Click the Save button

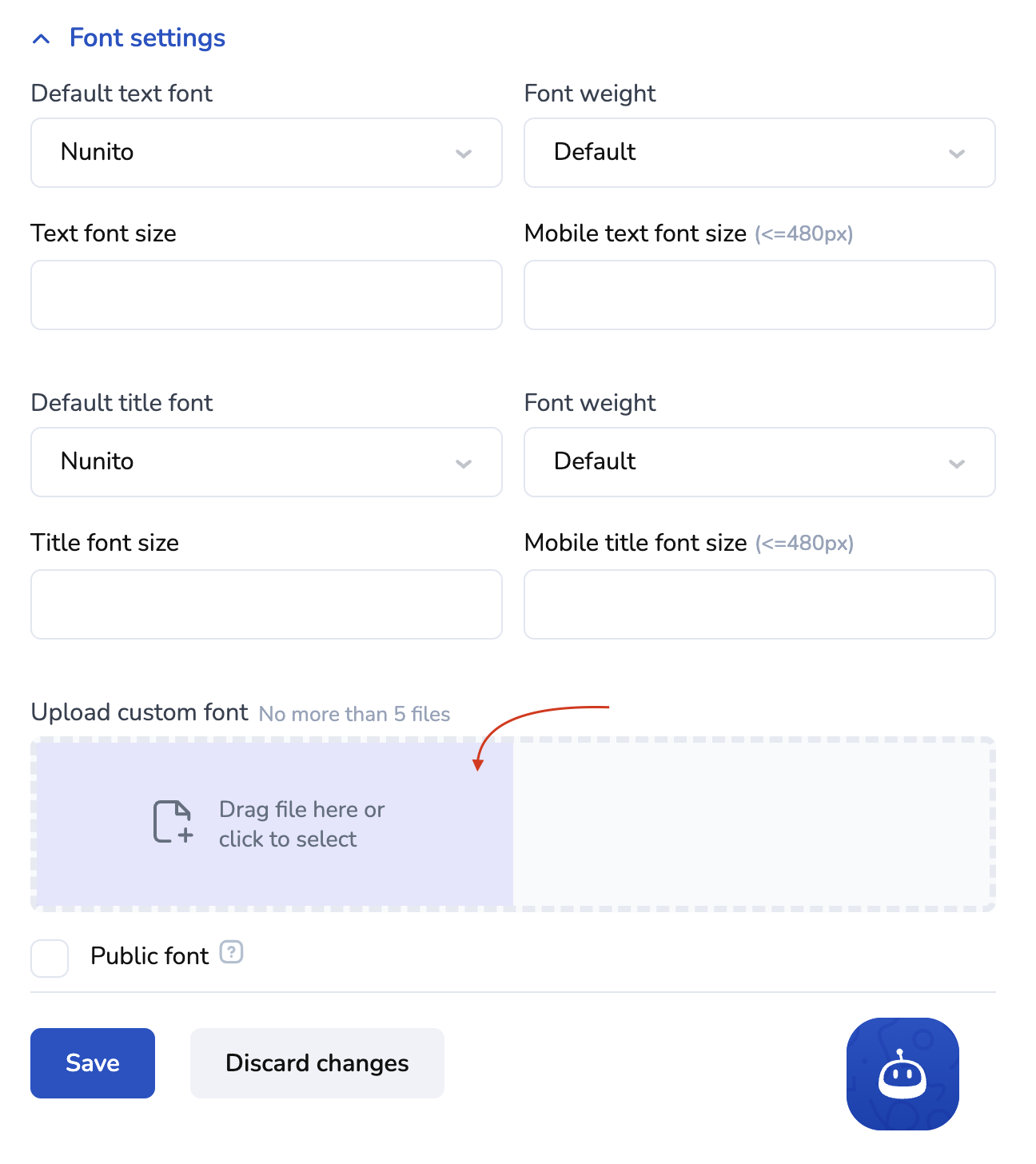pyautogui.click(x=93, y=1063)
